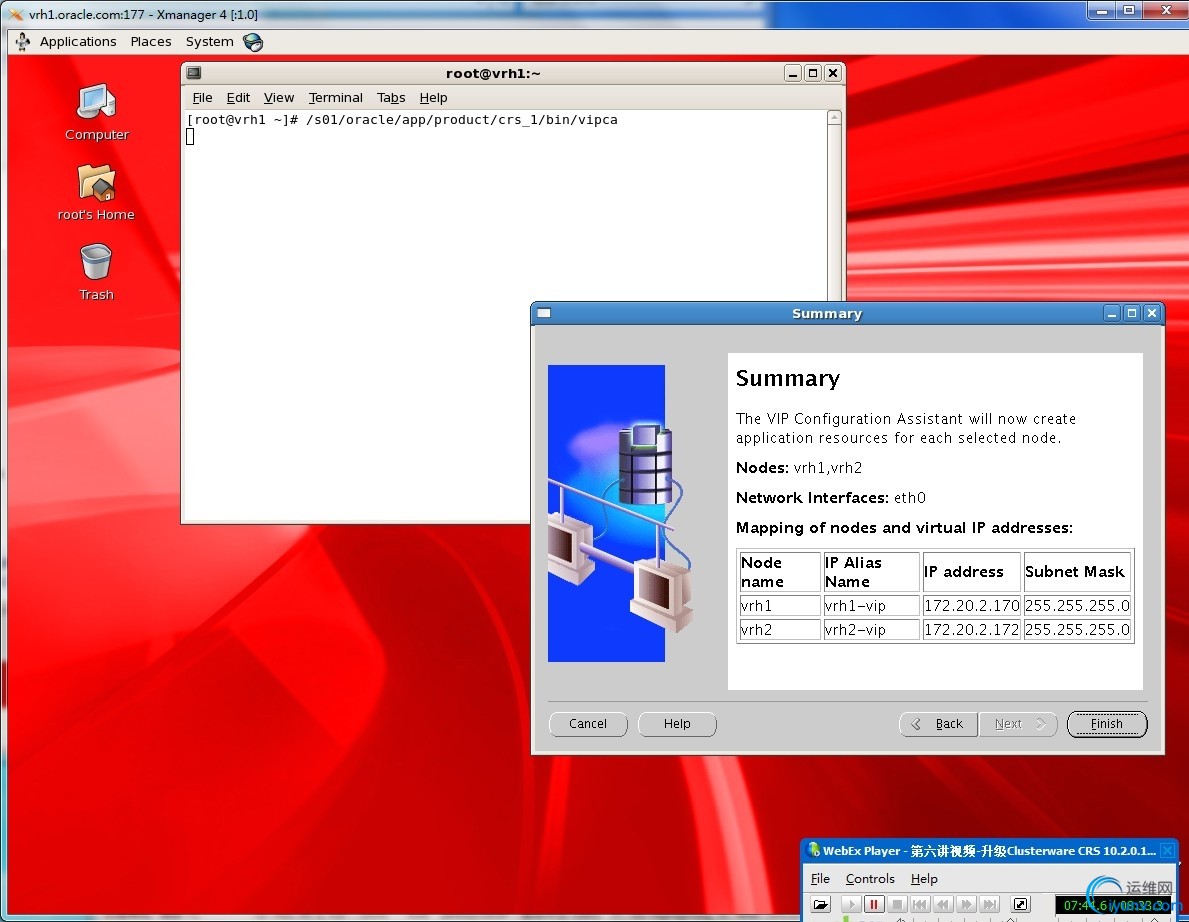Open WebEx Player Help menu

924,879
